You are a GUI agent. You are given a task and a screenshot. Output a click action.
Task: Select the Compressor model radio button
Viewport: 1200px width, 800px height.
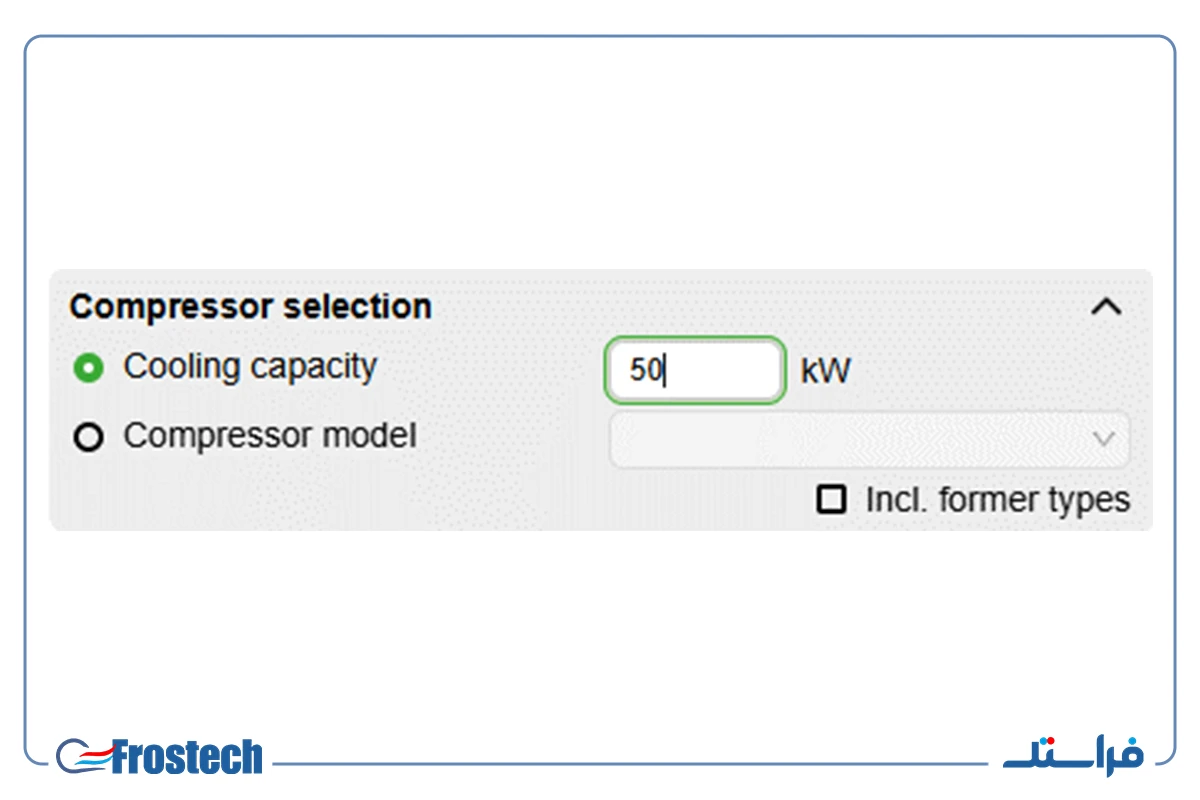[89, 438]
